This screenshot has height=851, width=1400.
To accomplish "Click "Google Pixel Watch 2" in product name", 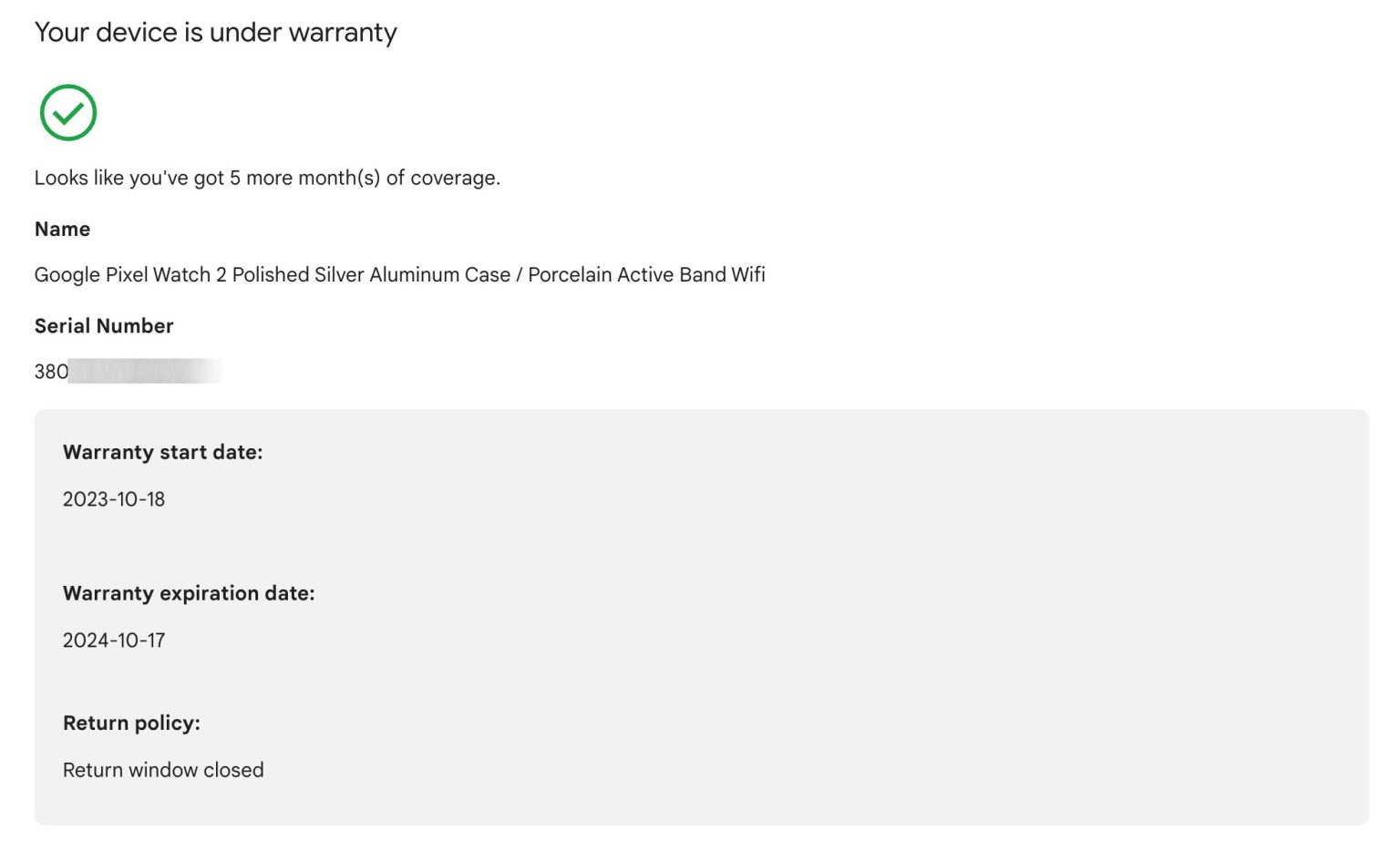I will 130,275.
